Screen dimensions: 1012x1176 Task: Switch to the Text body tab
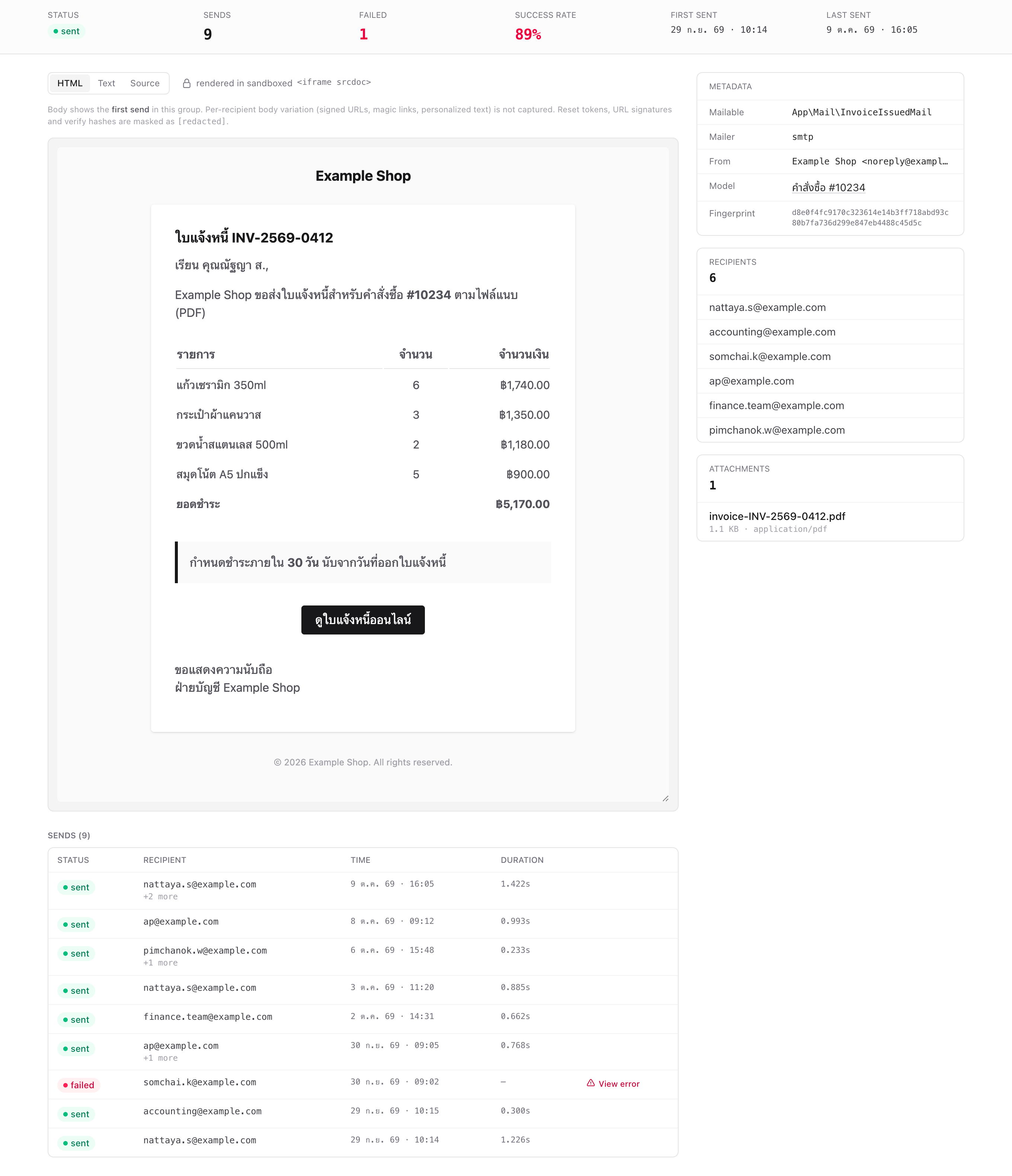tap(106, 83)
